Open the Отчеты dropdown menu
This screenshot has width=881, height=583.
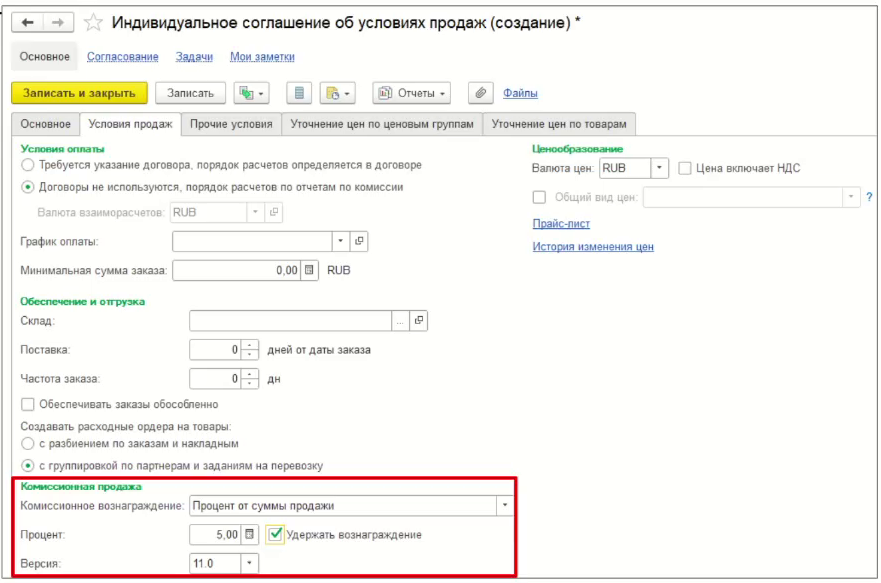point(411,93)
